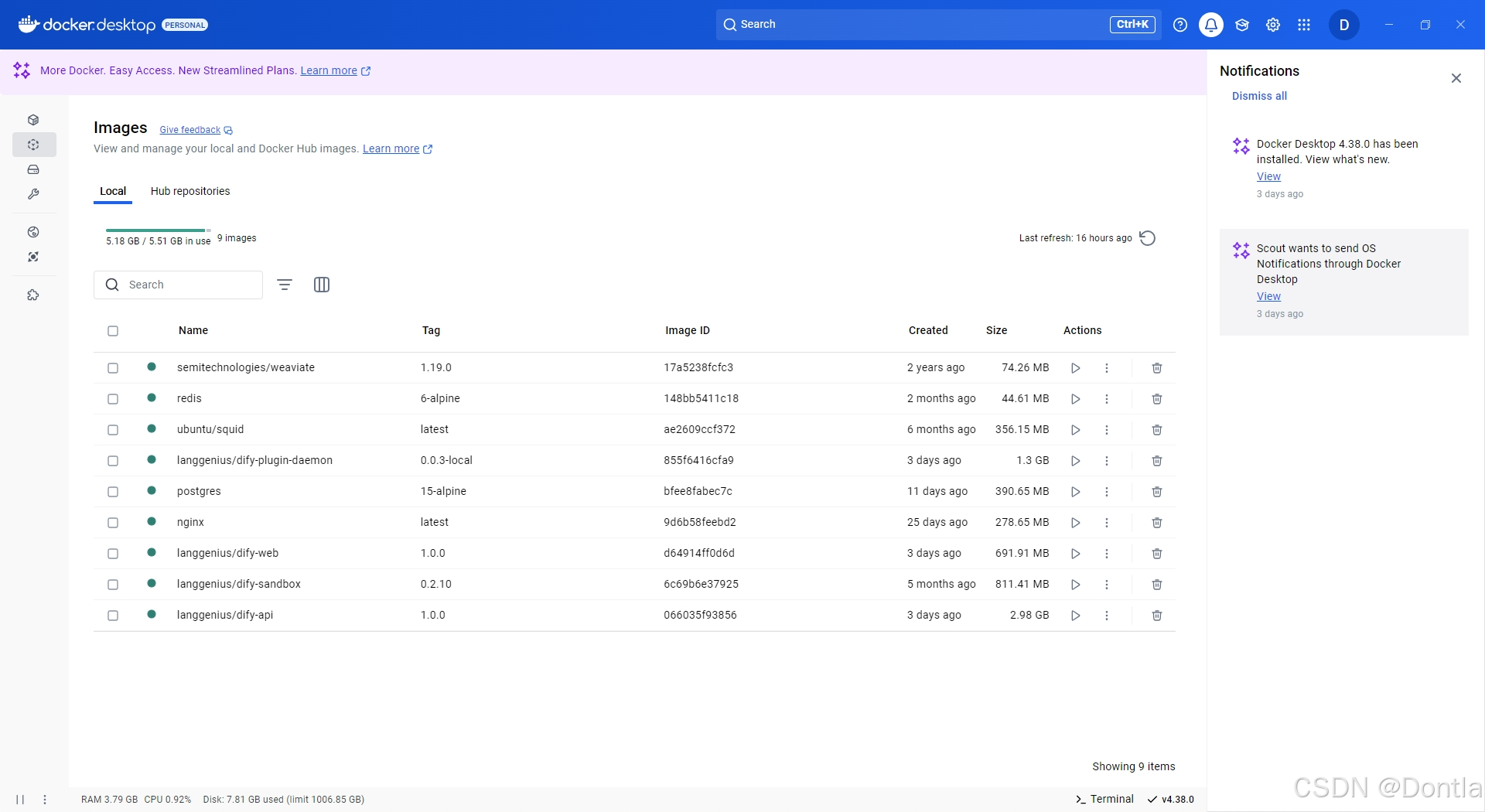Check the nginx row checkbox

point(113,523)
